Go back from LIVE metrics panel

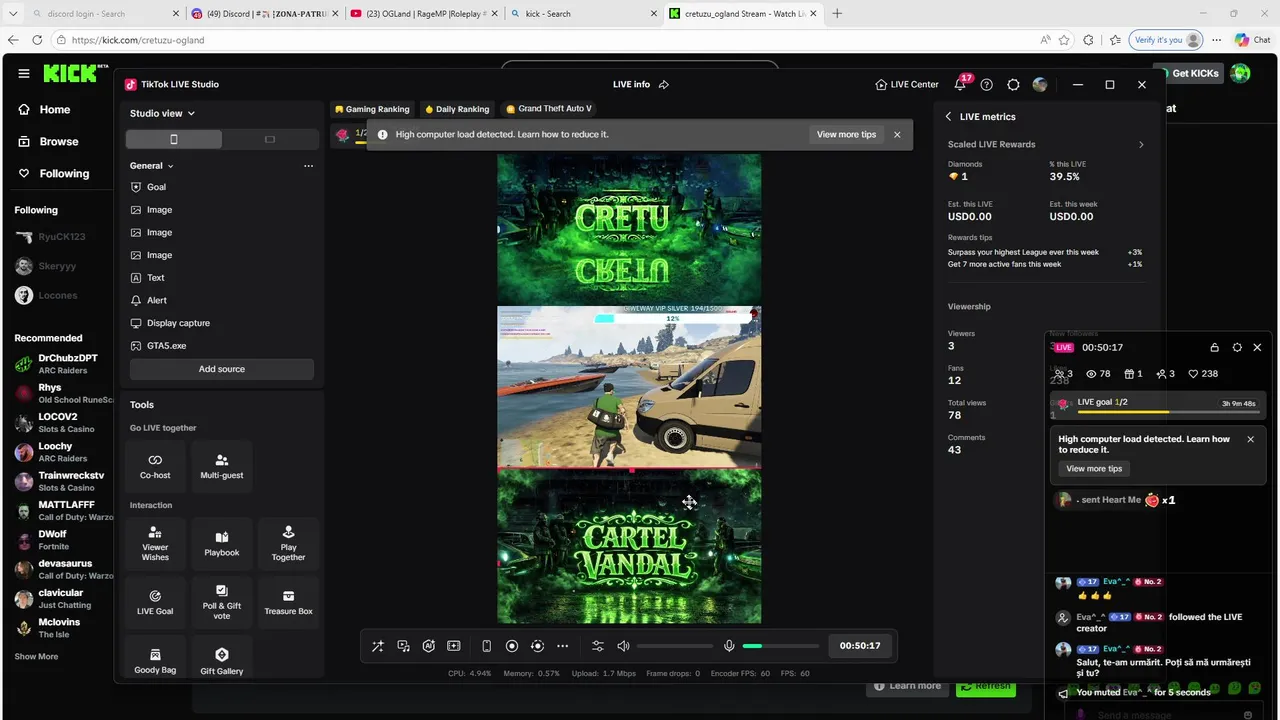pos(949,117)
